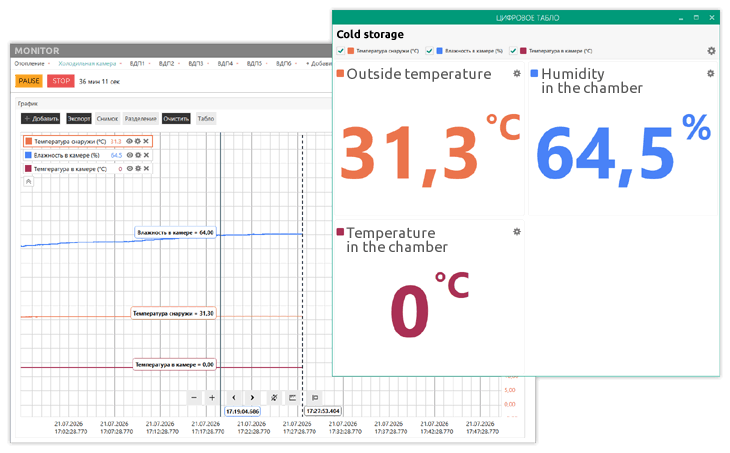Click the Очистить button
730x453 pixels.
tap(176, 119)
